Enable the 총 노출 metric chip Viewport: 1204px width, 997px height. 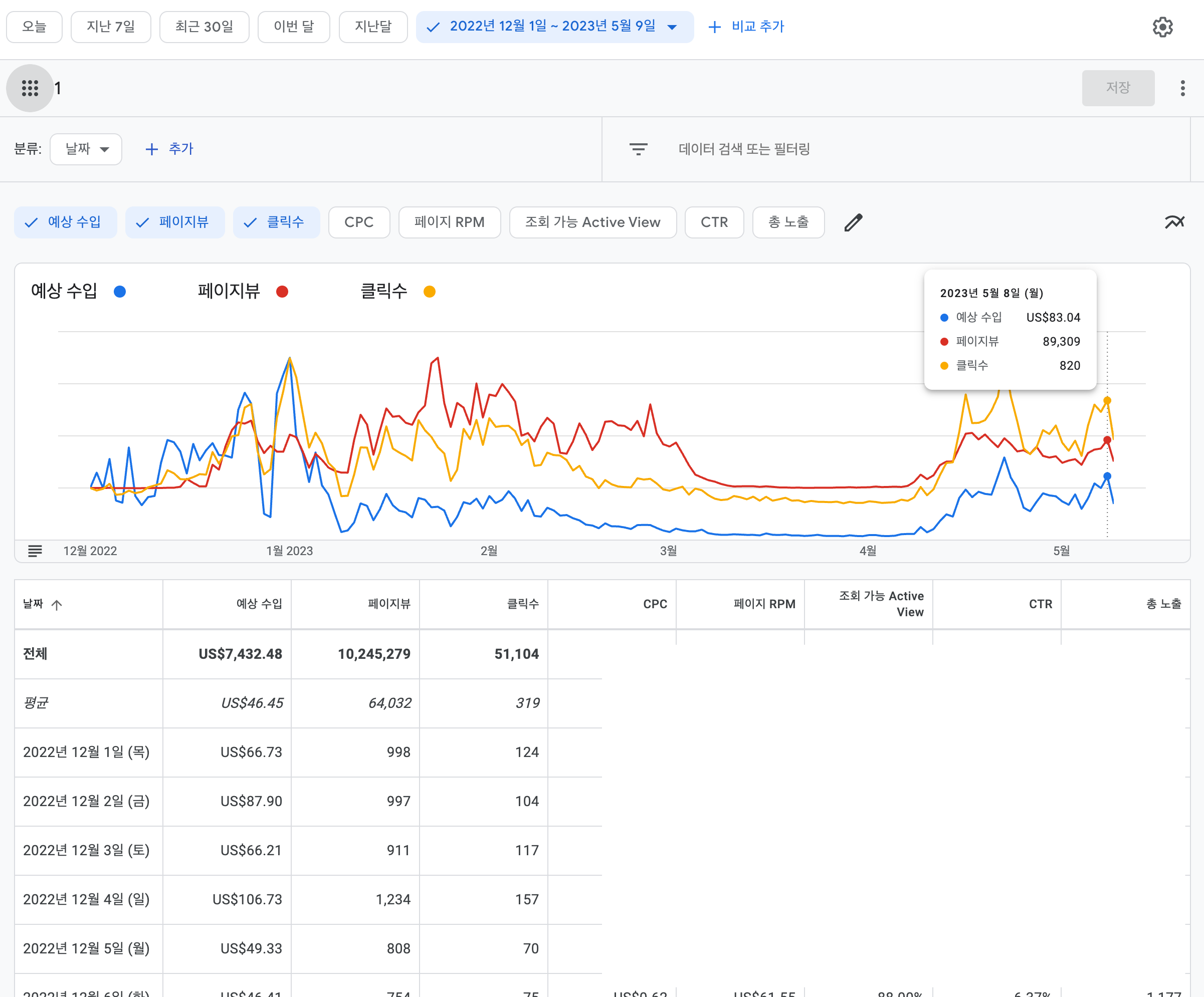pyautogui.click(x=788, y=222)
